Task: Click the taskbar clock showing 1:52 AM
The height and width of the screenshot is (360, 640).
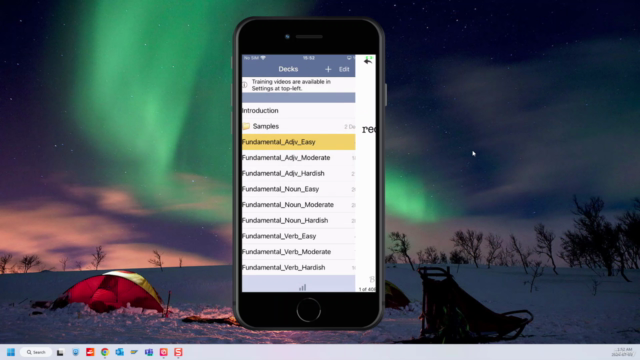Action: tap(622, 352)
